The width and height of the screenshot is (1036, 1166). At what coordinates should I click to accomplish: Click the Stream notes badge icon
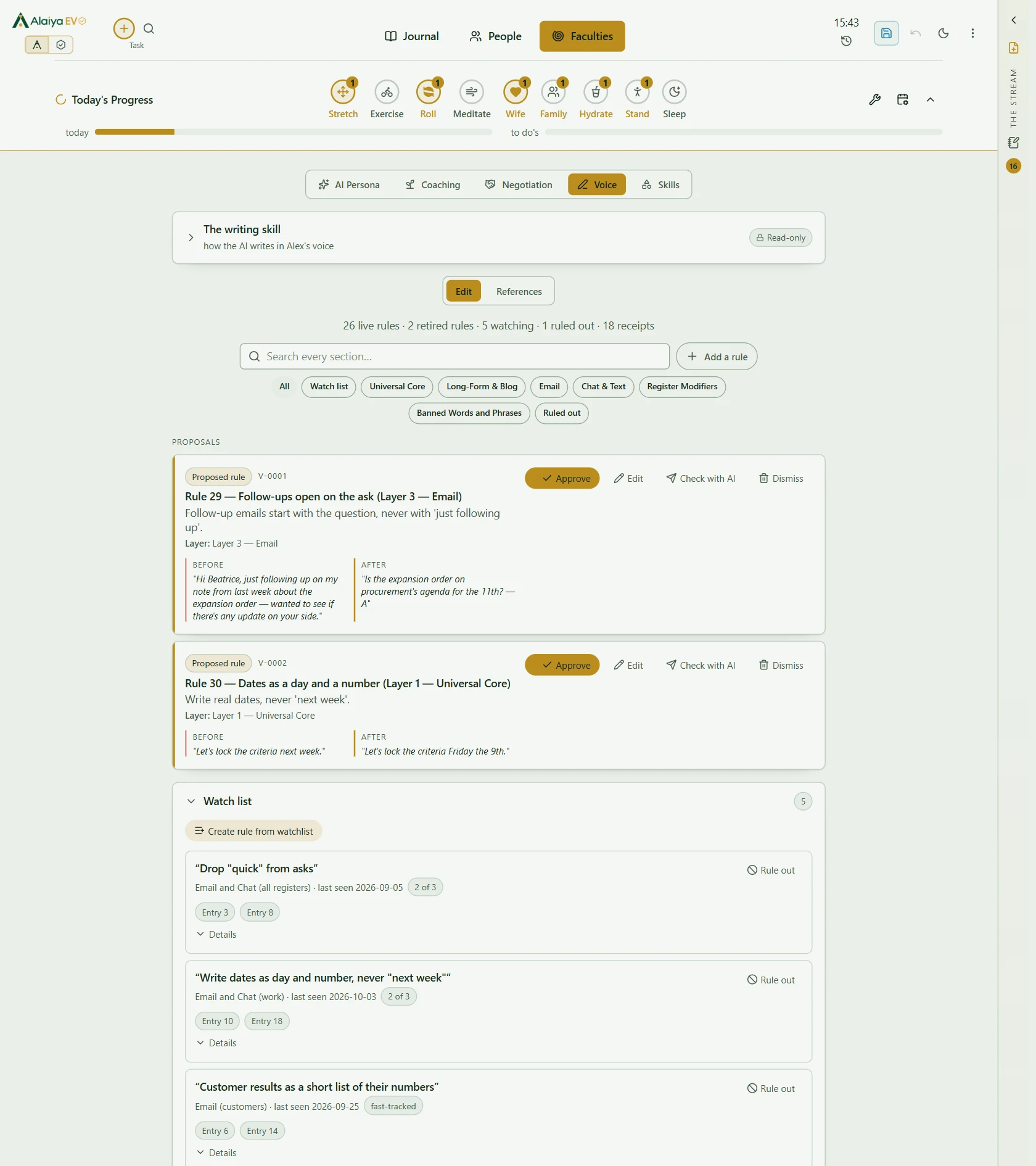point(1013,143)
